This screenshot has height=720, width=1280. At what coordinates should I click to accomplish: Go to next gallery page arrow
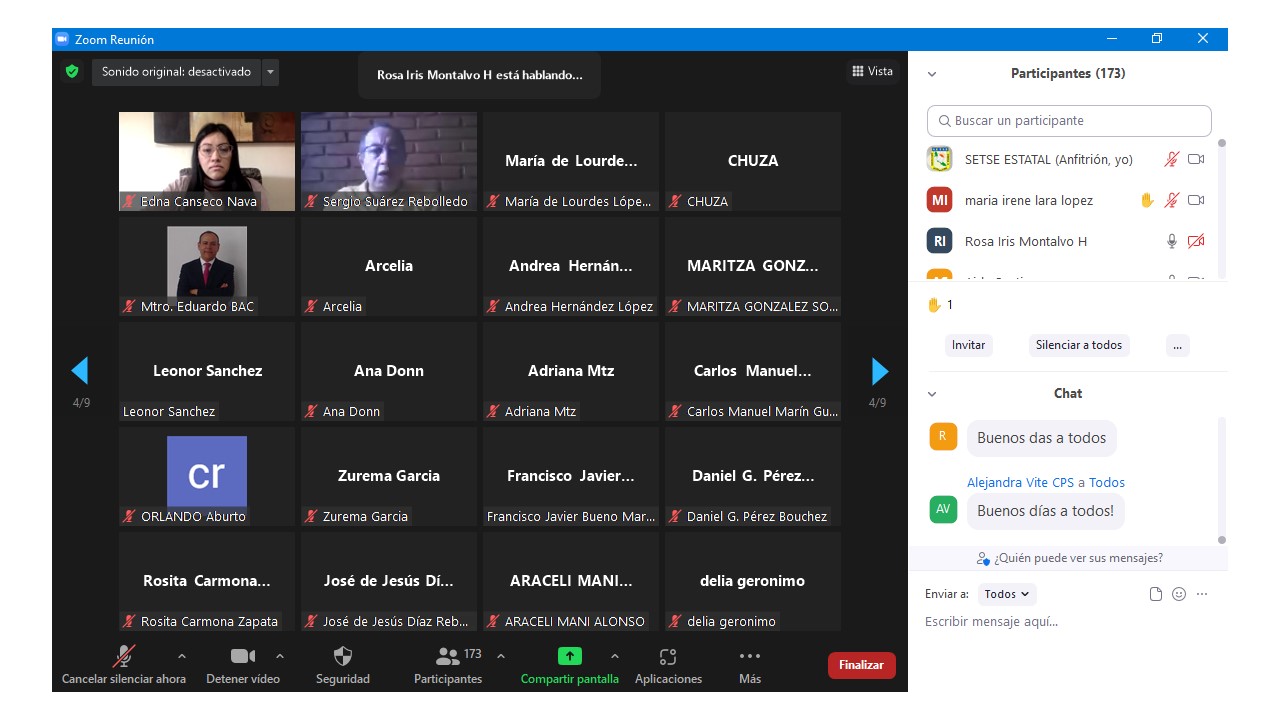coord(880,371)
